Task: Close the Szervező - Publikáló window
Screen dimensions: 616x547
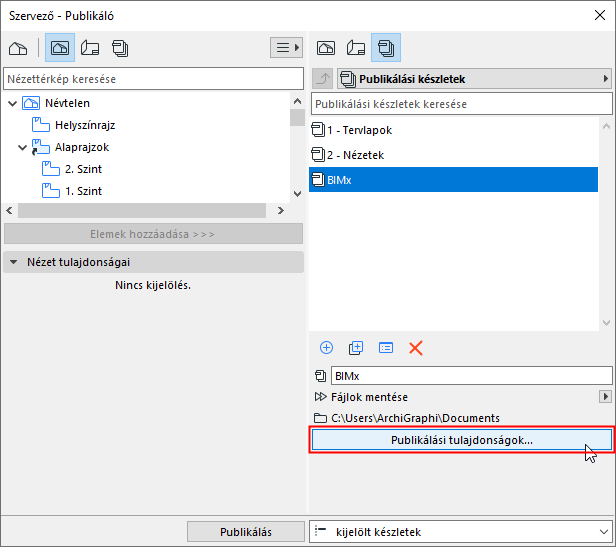Action: [600, 15]
